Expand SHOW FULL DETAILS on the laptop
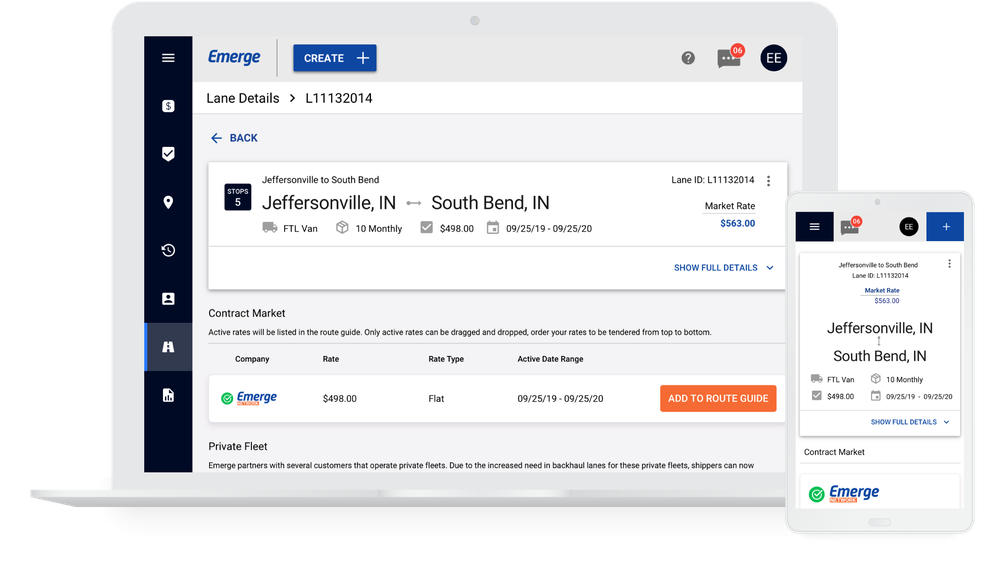 click(724, 268)
